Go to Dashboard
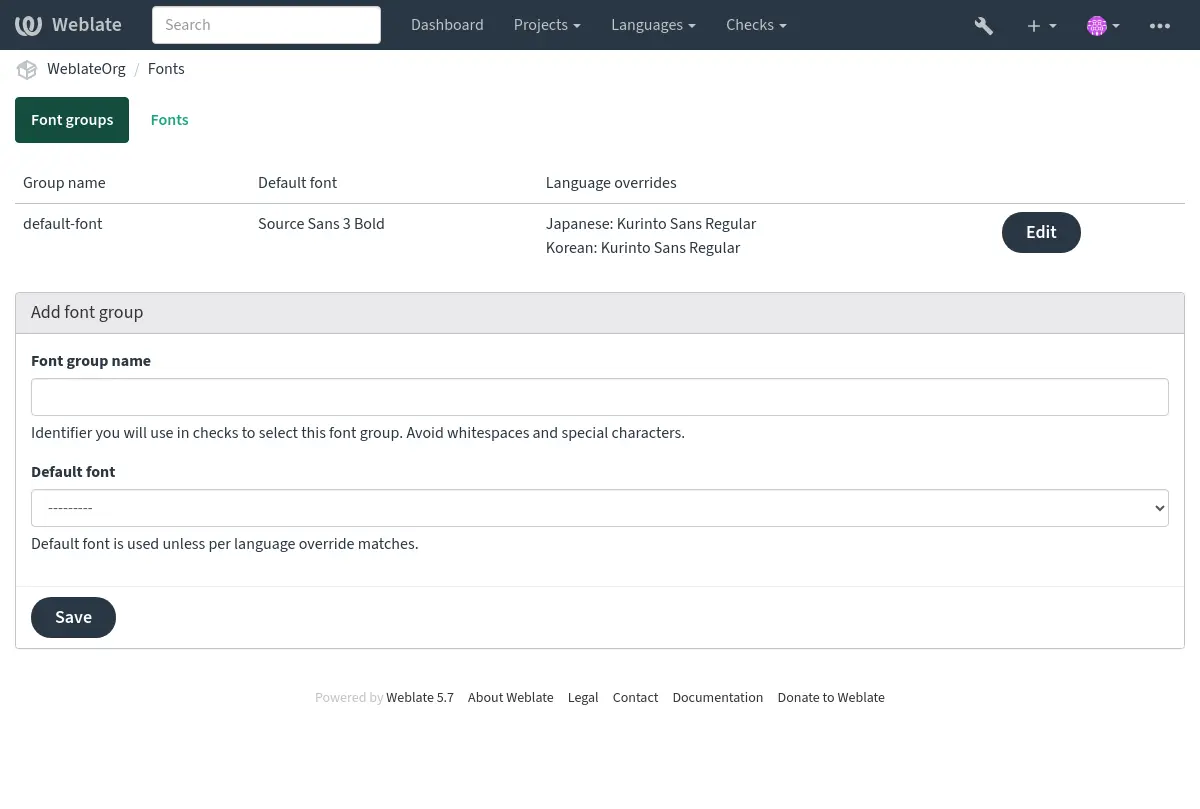Image resolution: width=1200 pixels, height=809 pixels. point(447,25)
